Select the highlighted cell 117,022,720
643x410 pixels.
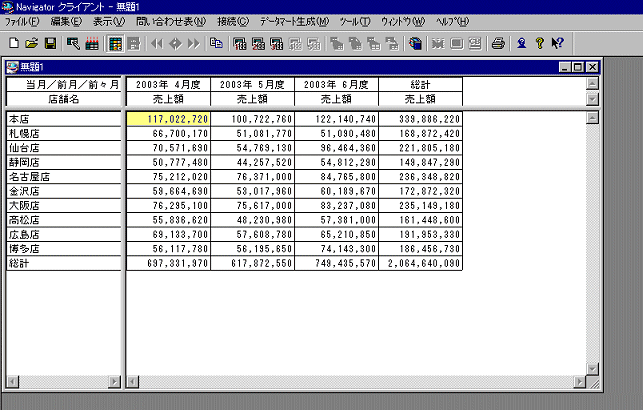(168, 119)
